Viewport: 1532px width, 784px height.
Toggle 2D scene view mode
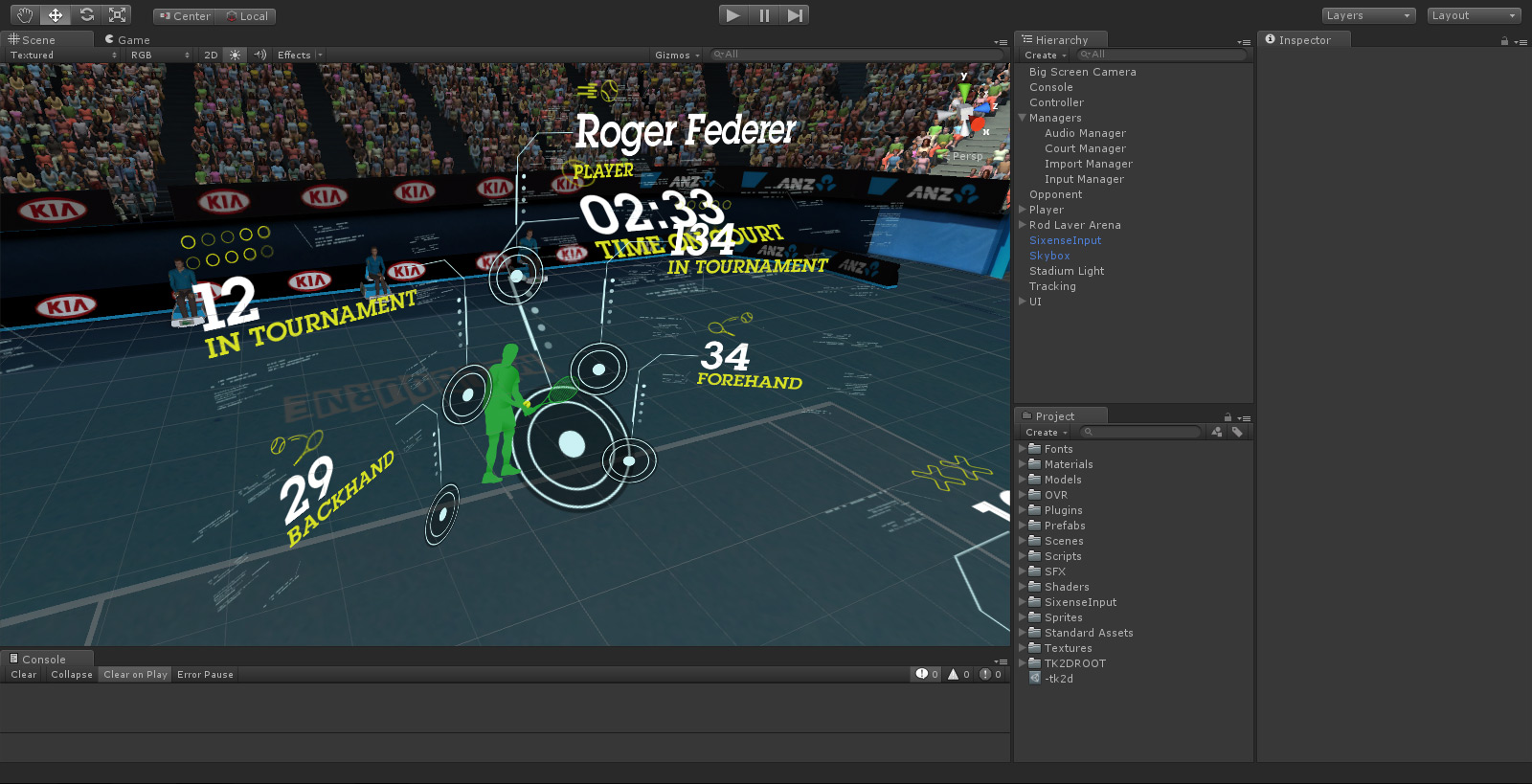pyautogui.click(x=211, y=56)
